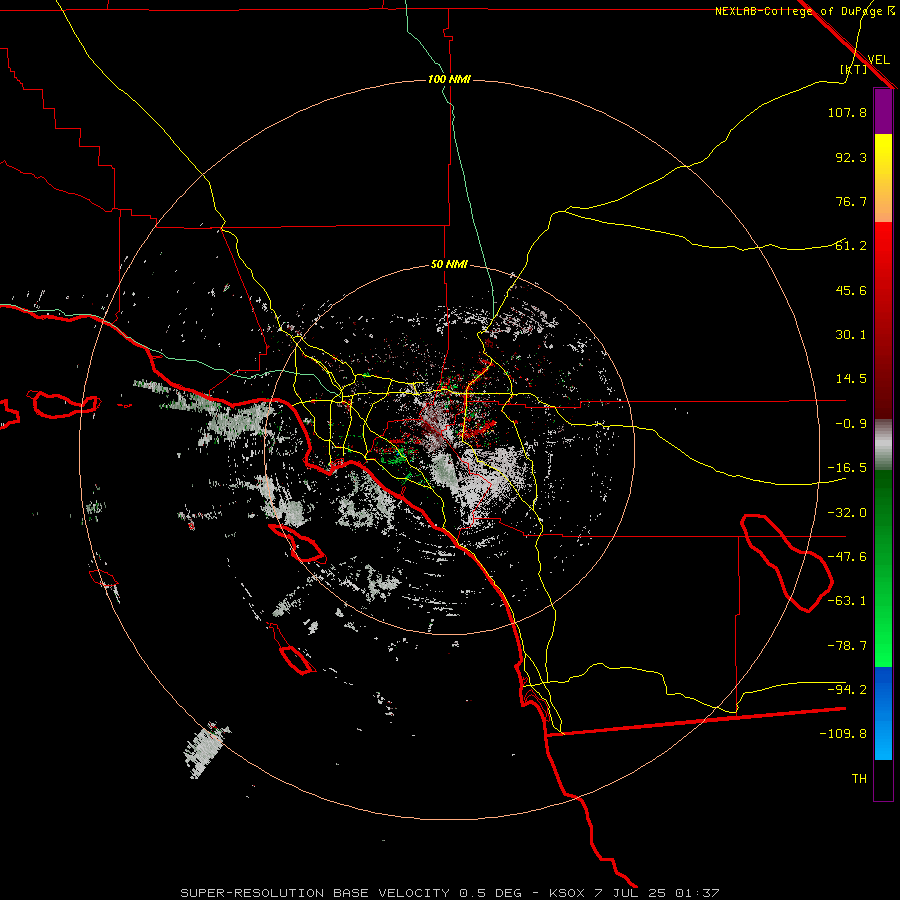
Task: Click the NEXLAB-College of DuPage credit text
Action: (x=804, y=11)
